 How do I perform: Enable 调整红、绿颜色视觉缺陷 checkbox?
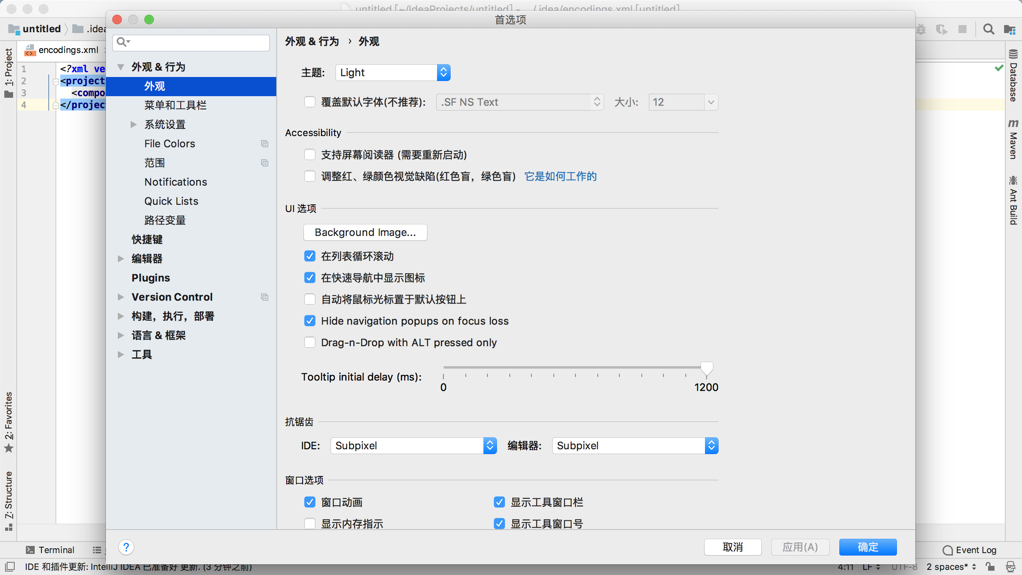(310, 176)
